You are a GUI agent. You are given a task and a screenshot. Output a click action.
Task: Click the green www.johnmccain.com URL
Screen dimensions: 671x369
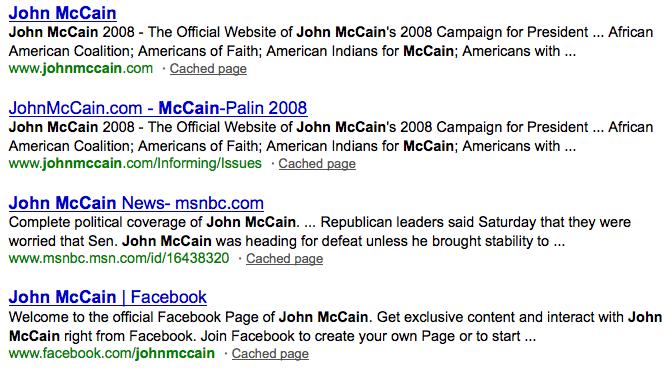pyautogui.click(x=80, y=68)
